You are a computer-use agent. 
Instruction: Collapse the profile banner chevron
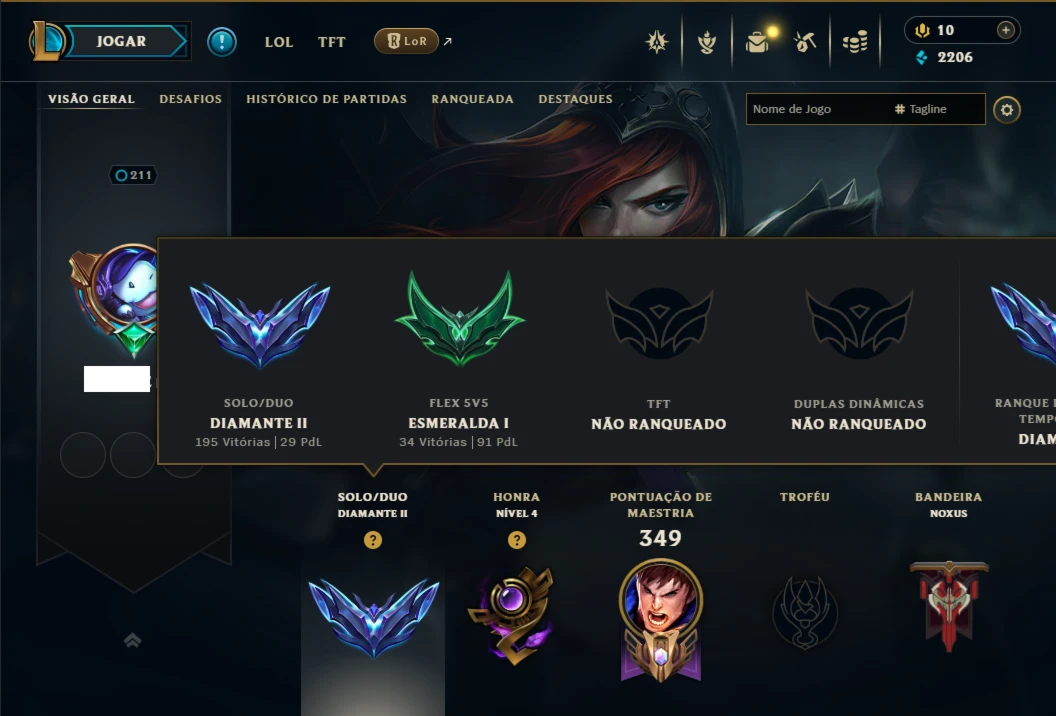[x=133, y=641]
